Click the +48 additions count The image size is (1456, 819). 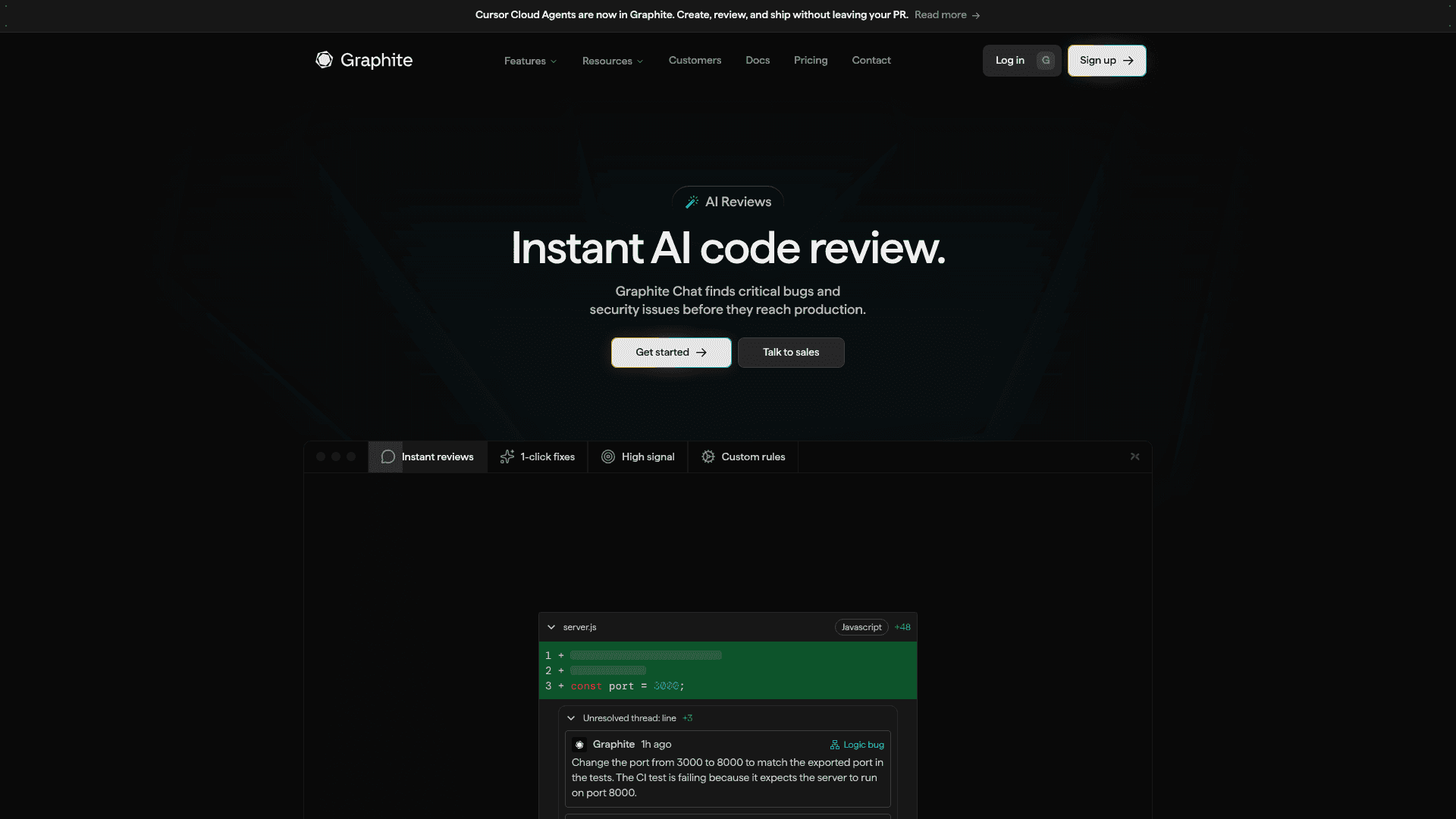pos(902,627)
